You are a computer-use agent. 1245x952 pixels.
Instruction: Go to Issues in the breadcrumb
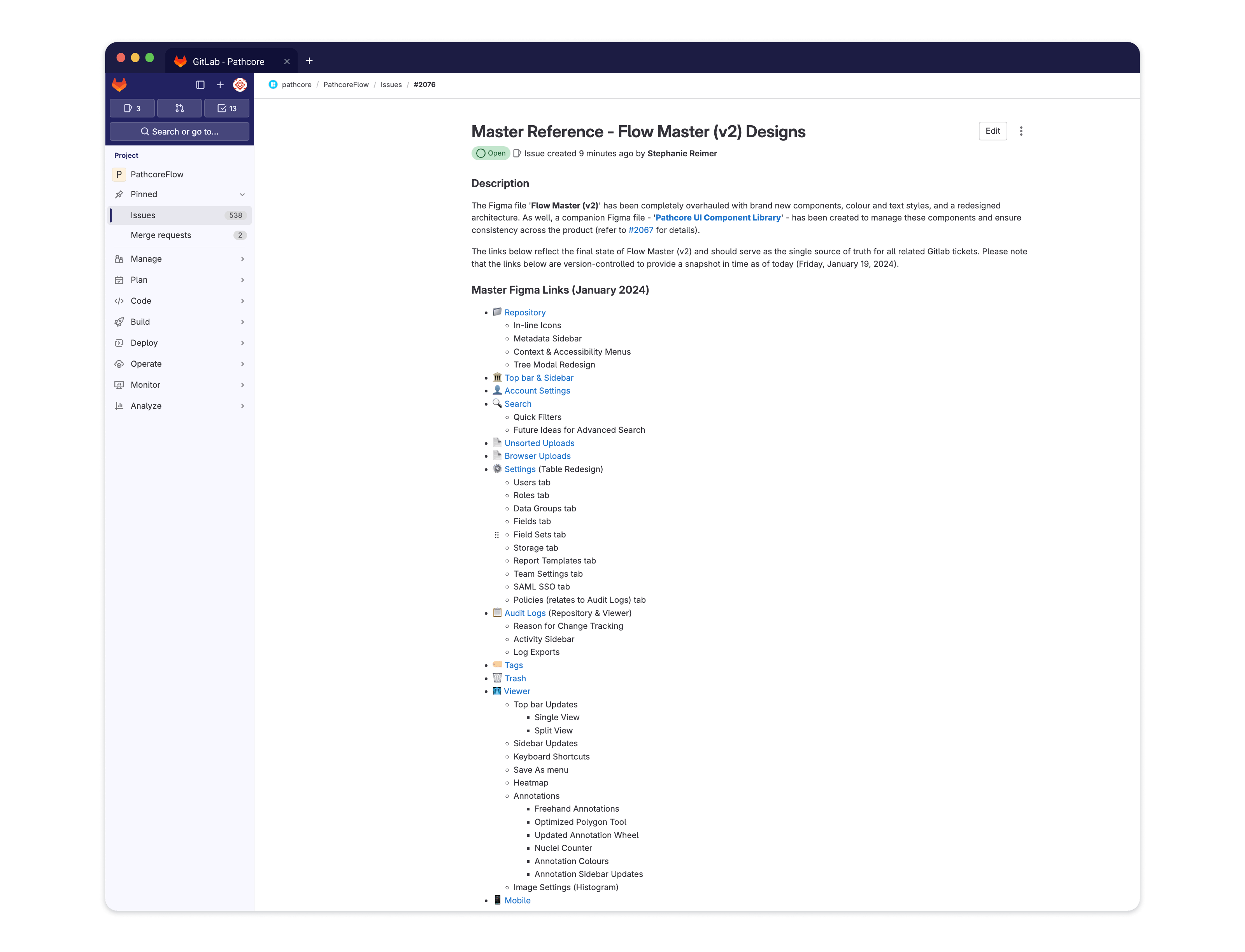click(x=391, y=84)
